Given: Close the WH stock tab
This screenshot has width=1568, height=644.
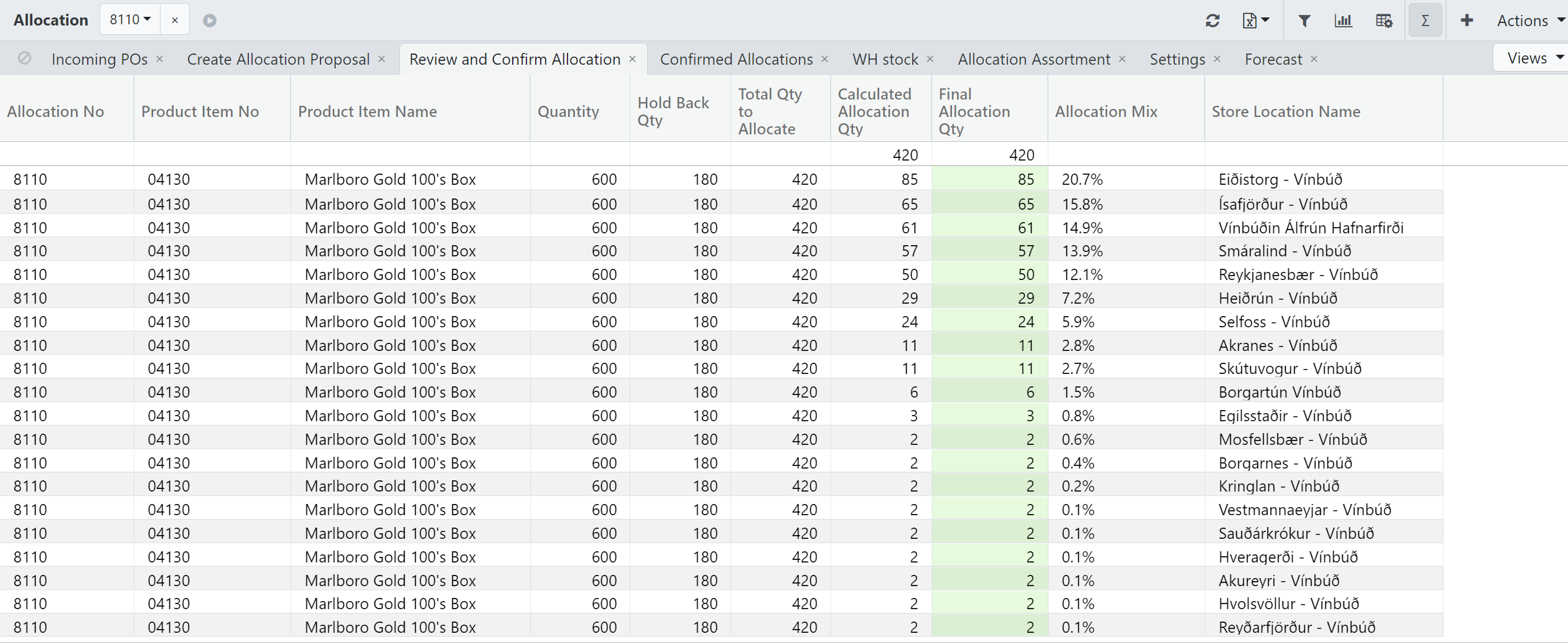Looking at the screenshot, I should [x=930, y=58].
